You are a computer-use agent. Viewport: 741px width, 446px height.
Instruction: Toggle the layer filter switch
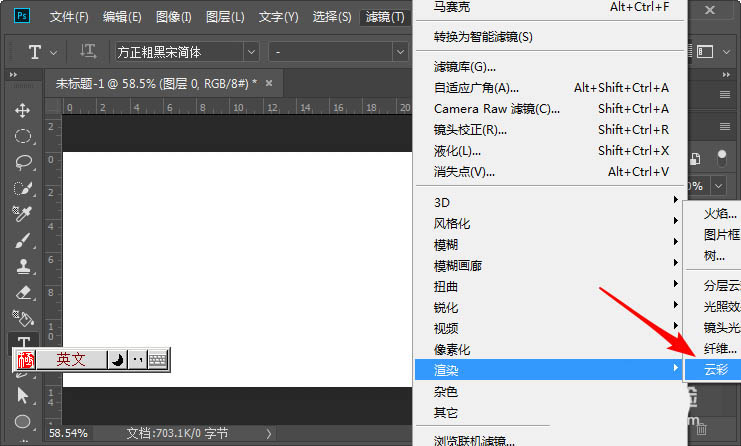point(722,158)
